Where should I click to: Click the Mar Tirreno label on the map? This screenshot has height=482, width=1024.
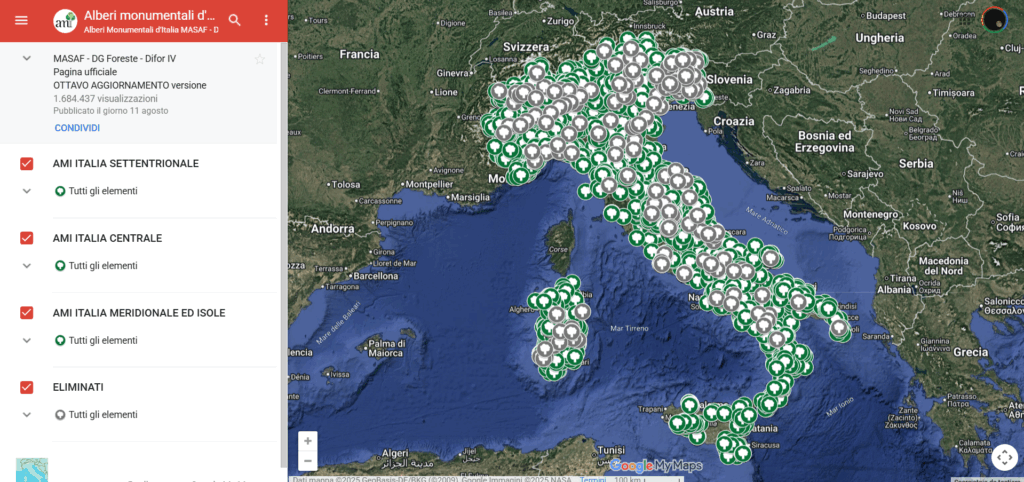[628, 329]
